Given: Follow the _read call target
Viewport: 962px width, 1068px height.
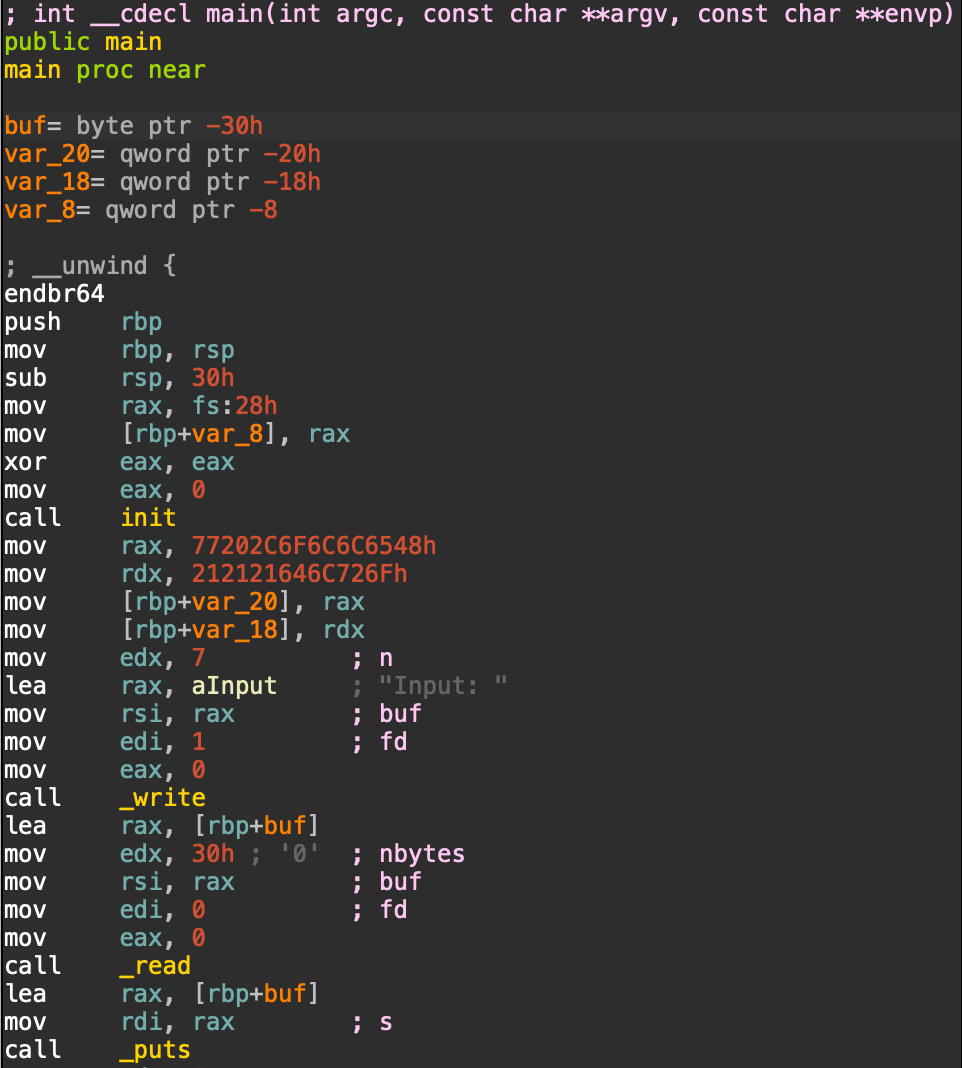Looking at the screenshot, I should [x=155, y=966].
